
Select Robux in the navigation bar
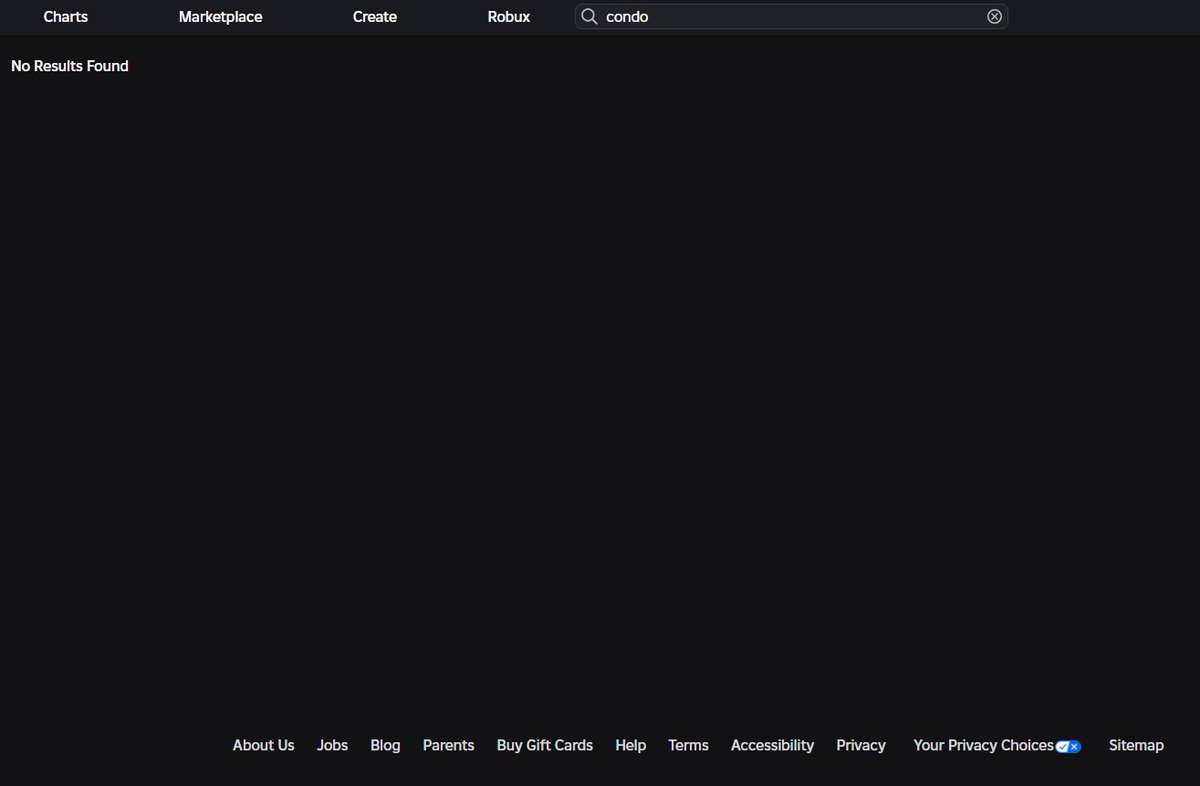point(509,17)
